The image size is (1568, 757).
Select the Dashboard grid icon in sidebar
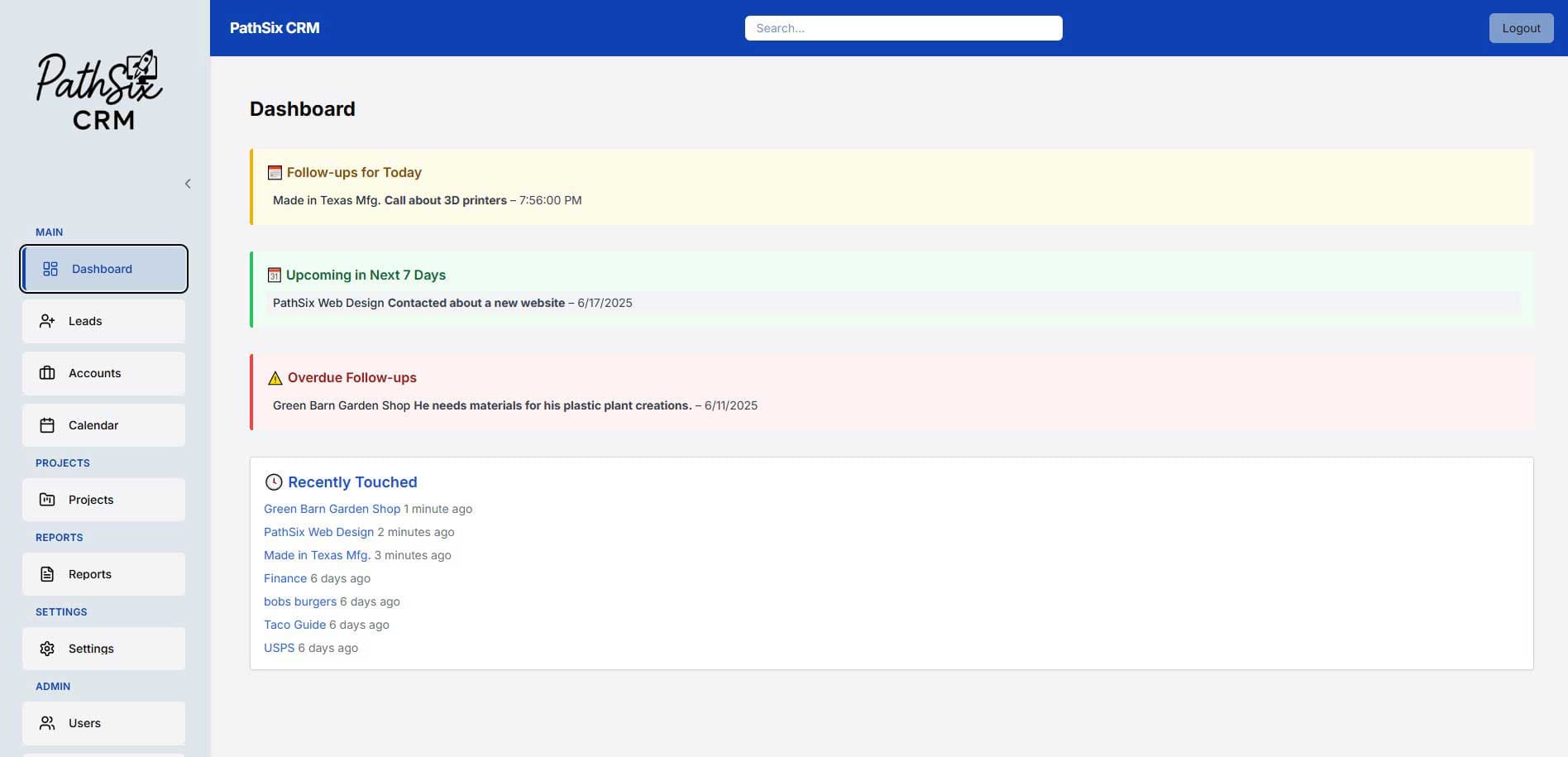[50, 268]
